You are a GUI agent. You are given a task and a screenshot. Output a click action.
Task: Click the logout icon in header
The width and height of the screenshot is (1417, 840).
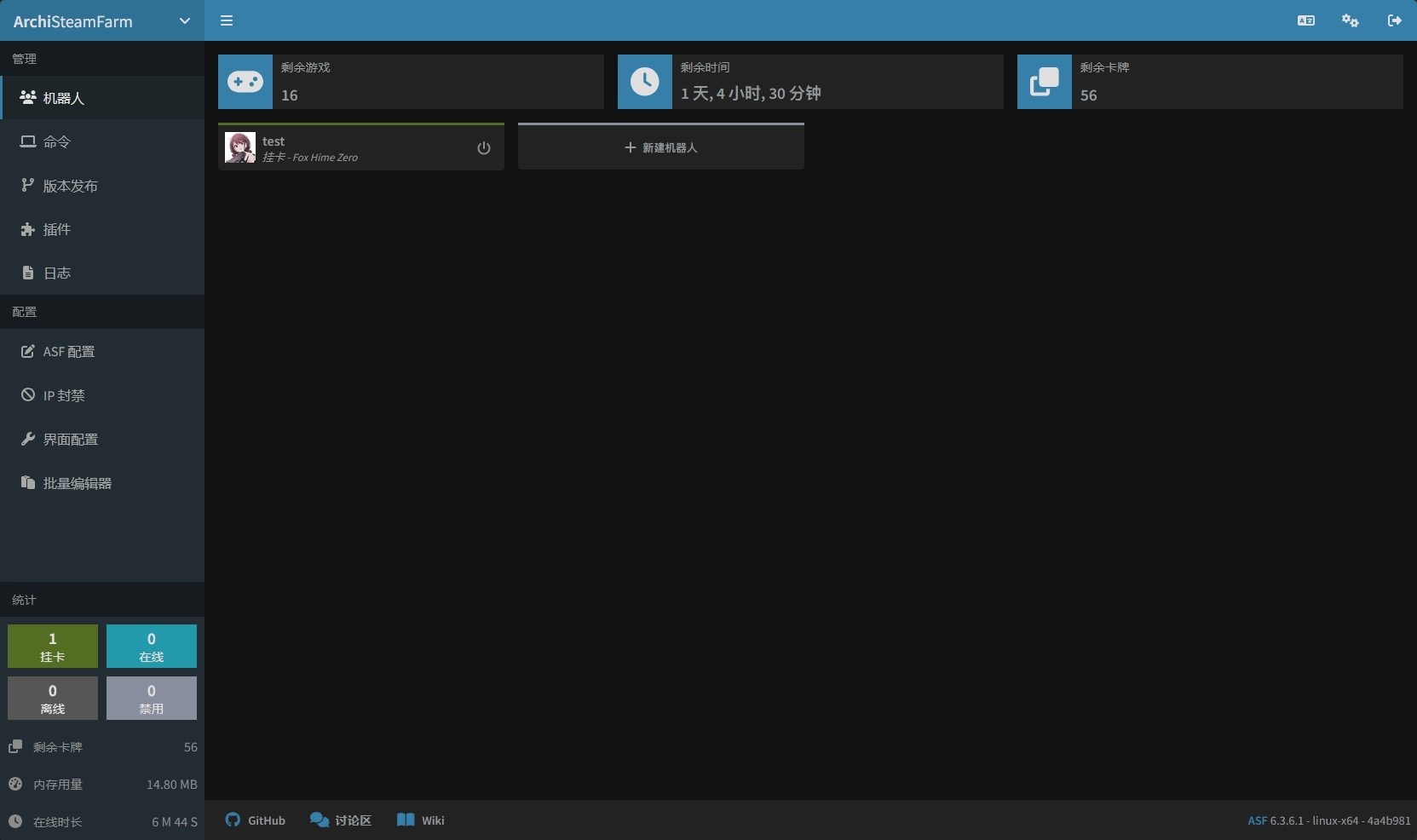[1395, 20]
